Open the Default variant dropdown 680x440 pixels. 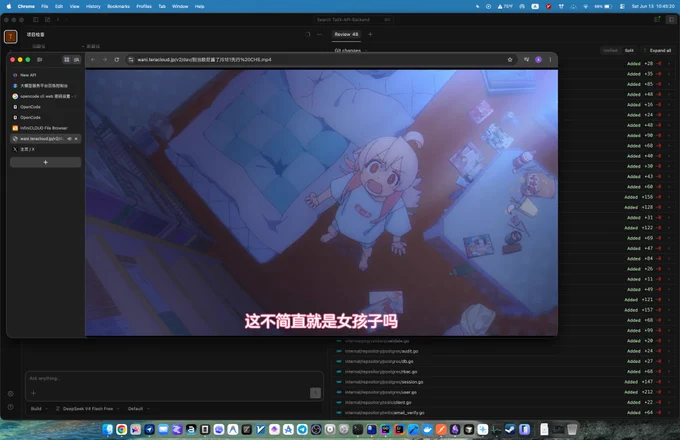[x=138, y=408]
